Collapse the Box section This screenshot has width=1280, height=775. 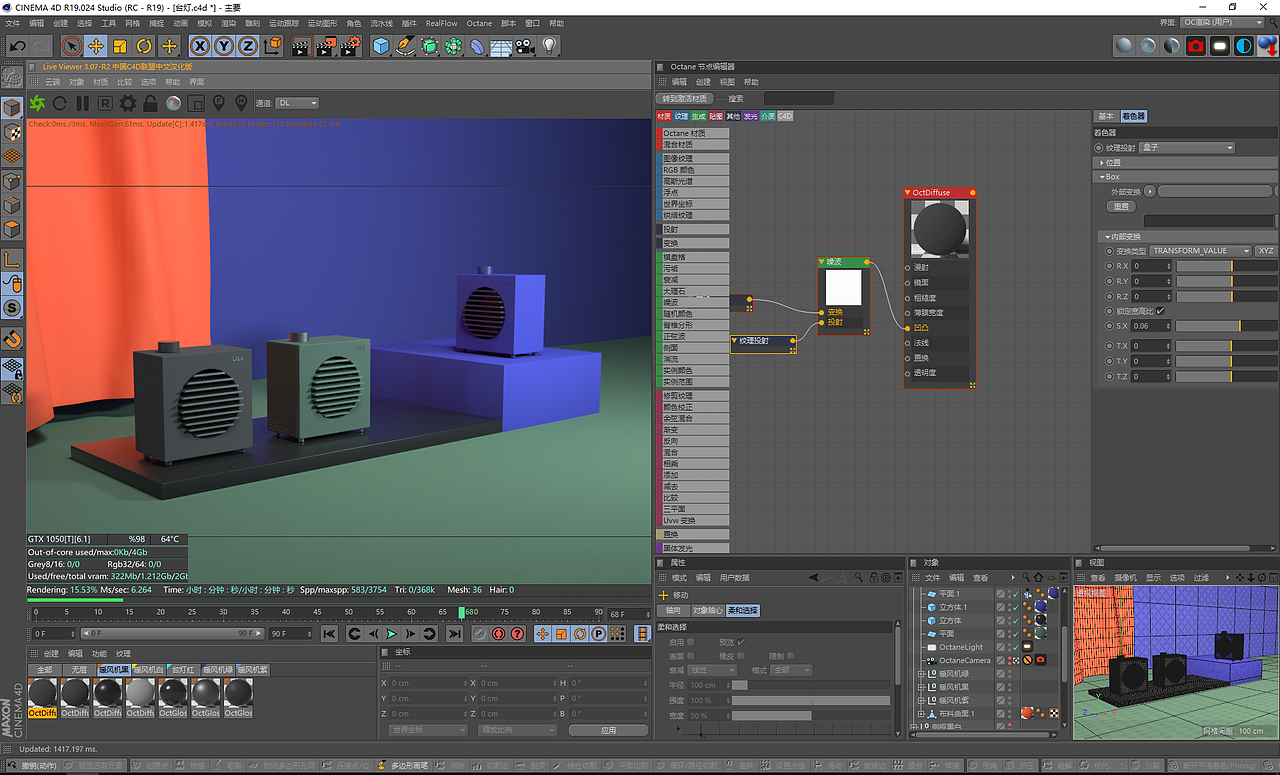tap(1102, 177)
